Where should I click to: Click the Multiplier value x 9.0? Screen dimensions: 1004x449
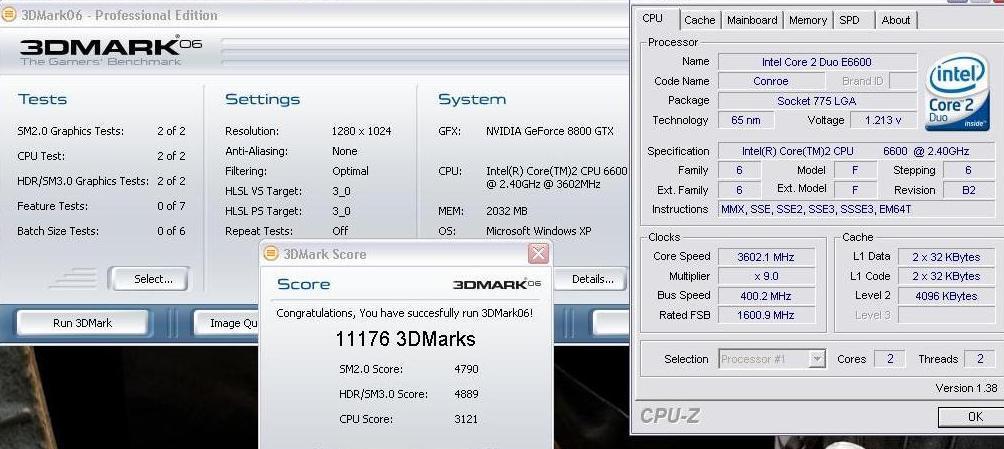[x=766, y=276]
